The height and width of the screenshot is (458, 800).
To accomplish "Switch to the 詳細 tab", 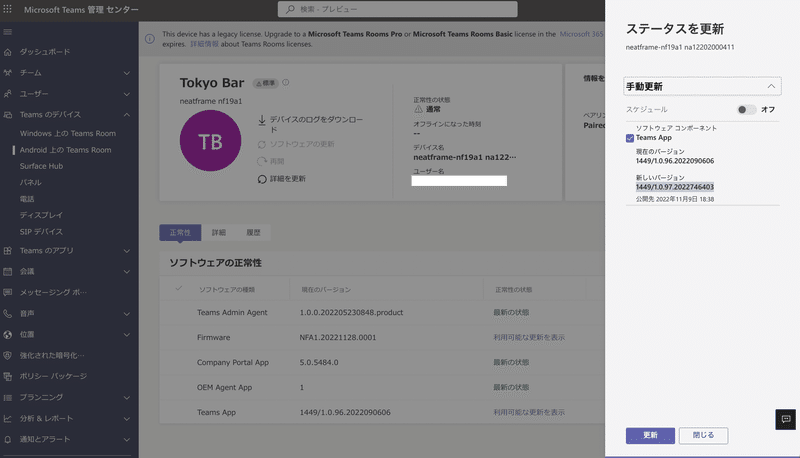I will 218,233.
